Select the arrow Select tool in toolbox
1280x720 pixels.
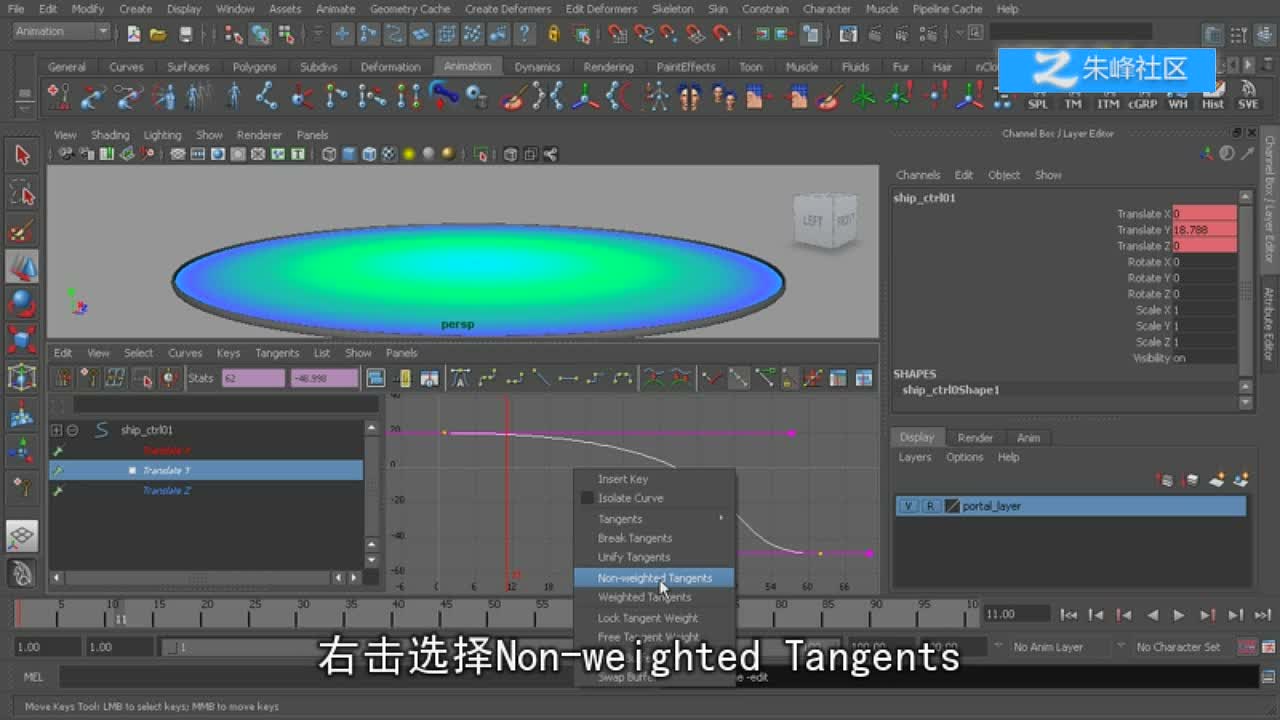click(x=22, y=155)
